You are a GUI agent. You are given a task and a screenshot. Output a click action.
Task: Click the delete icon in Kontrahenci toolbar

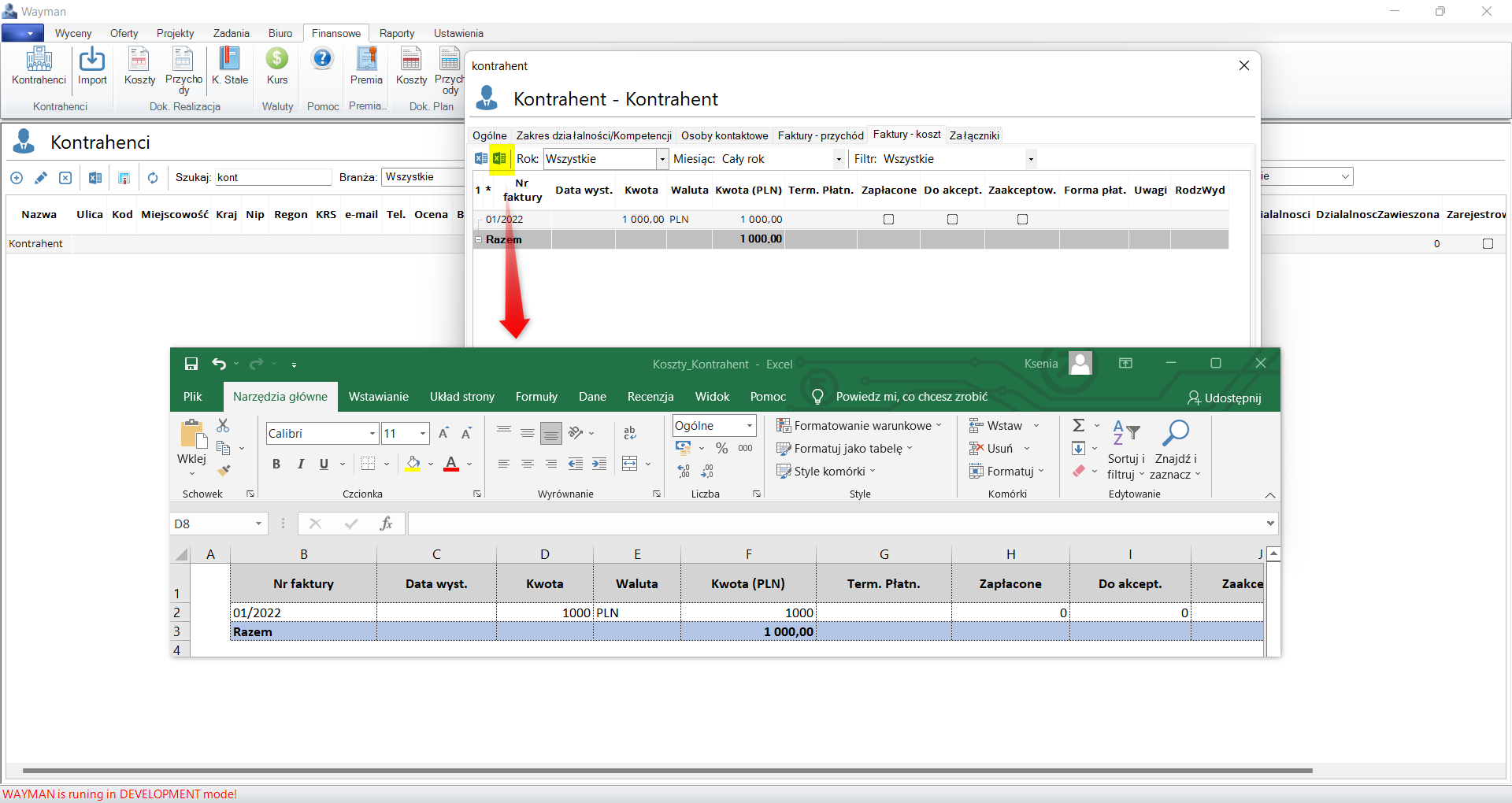(65, 178)
